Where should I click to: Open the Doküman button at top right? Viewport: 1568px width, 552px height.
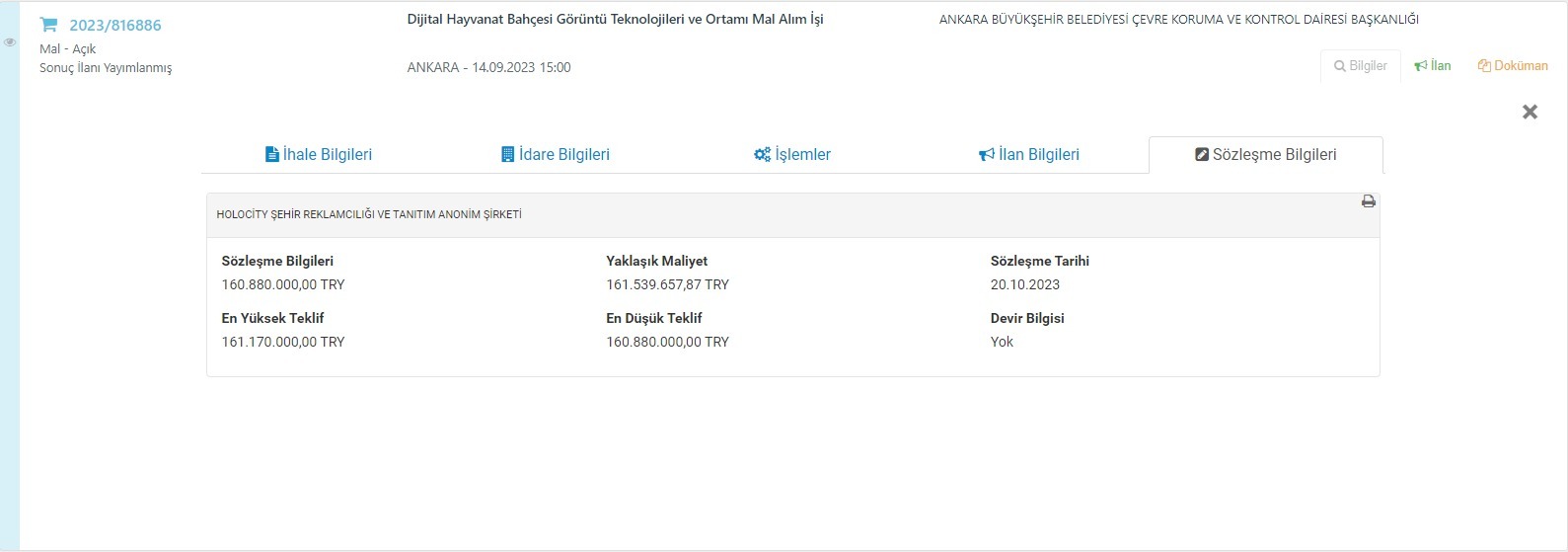click(x=1513, y=66)
